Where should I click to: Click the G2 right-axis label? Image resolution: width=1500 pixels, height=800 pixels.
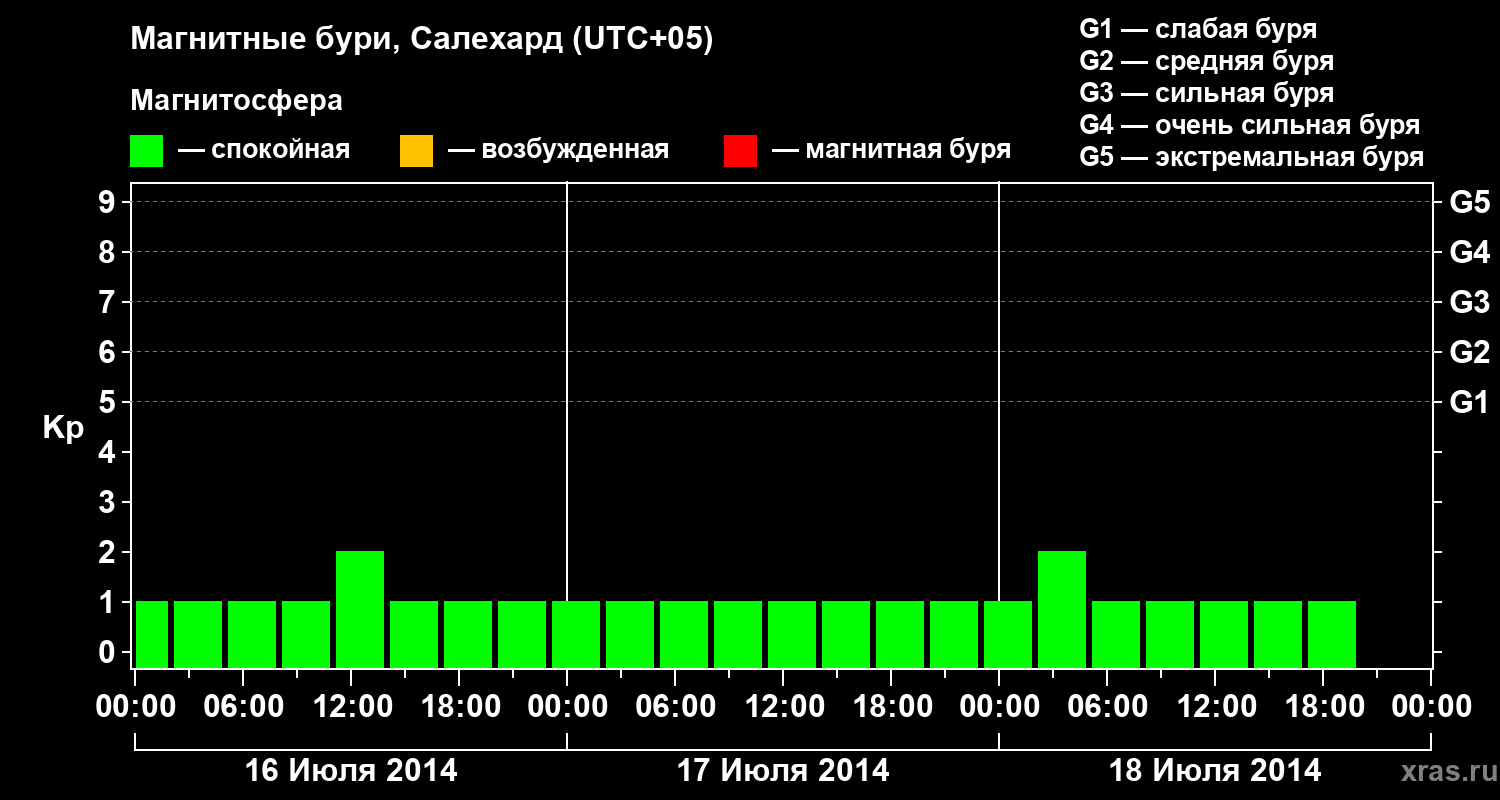coord(1469,352)
